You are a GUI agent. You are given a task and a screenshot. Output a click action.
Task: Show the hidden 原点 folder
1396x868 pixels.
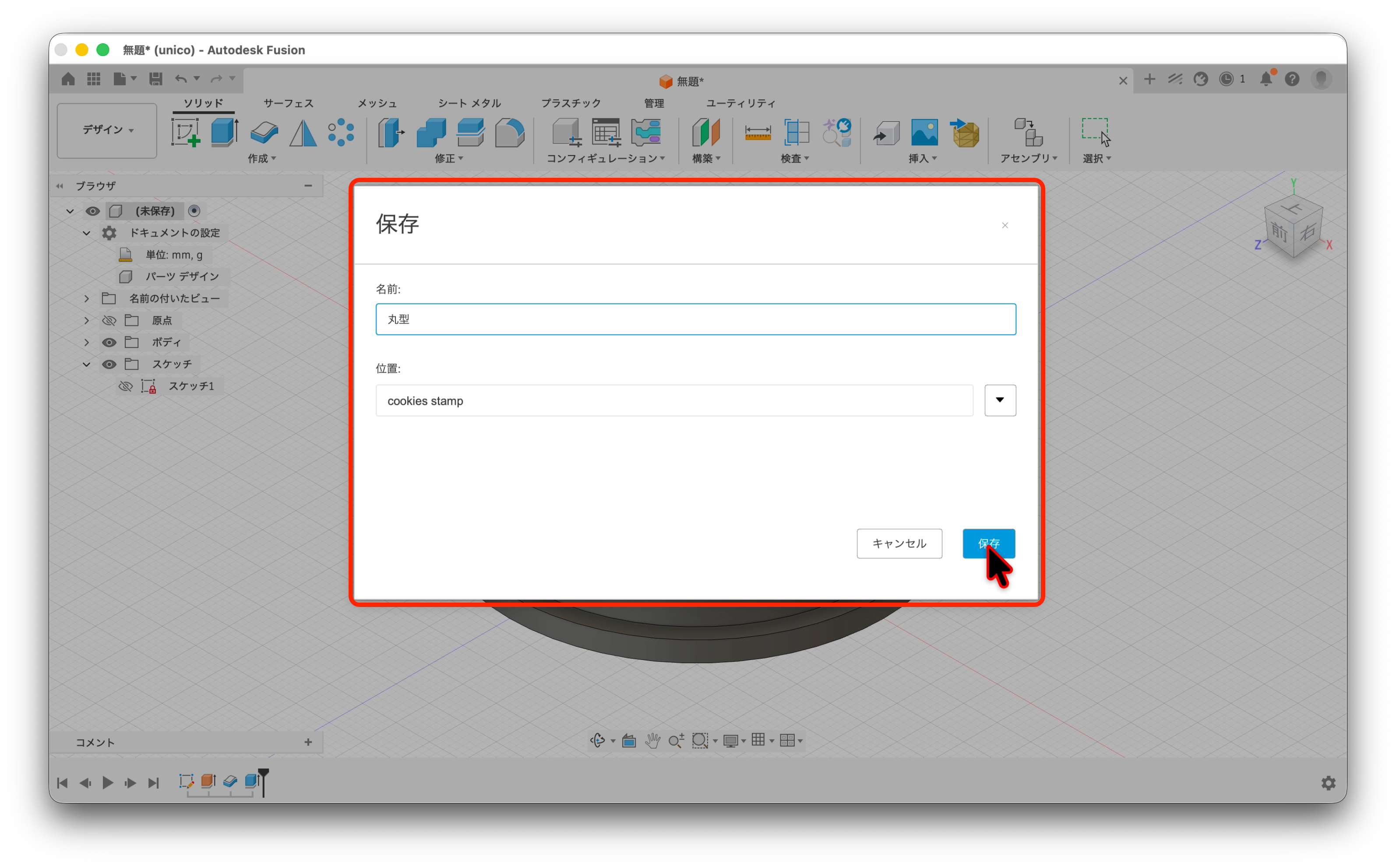tap(109, 320)
